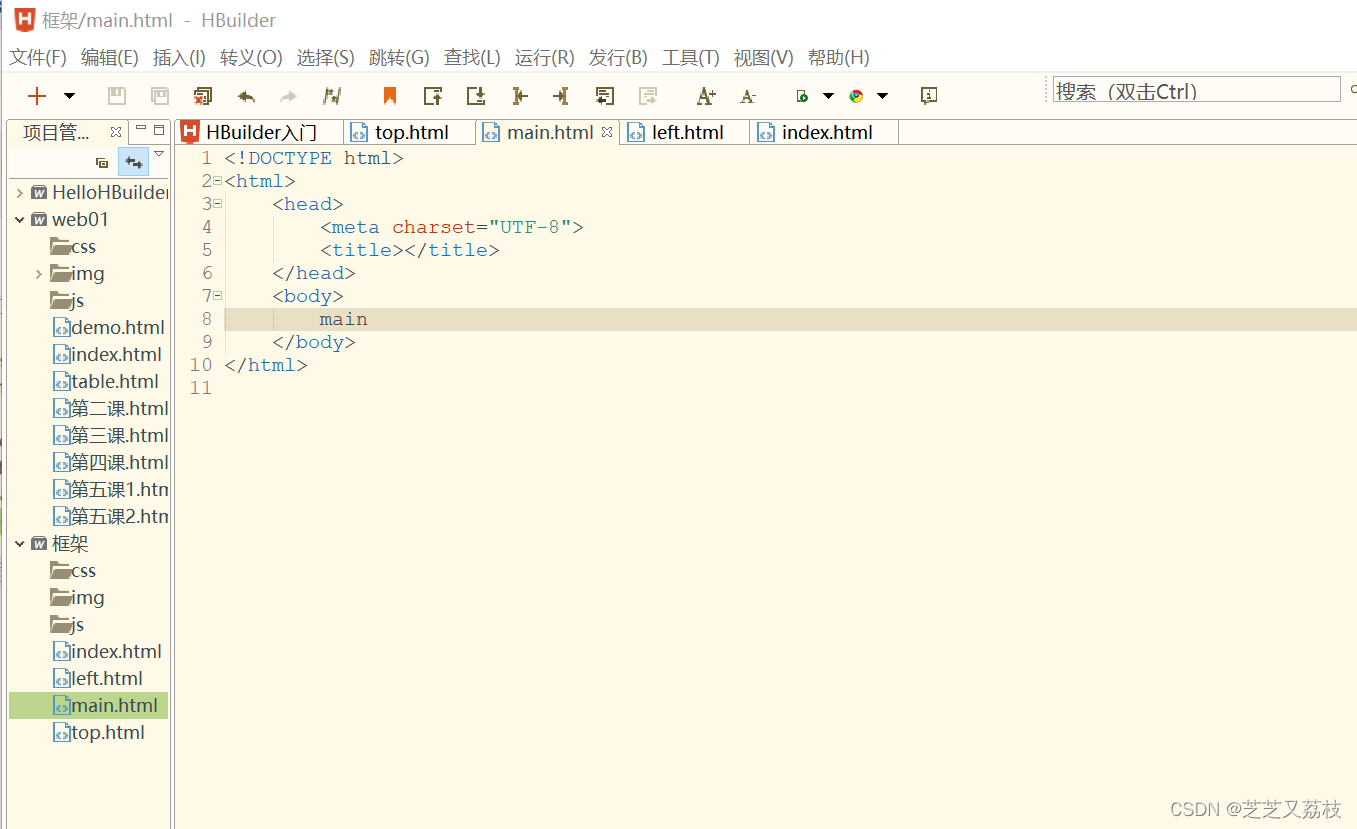Click the feedback speech bubble icon

929,96
